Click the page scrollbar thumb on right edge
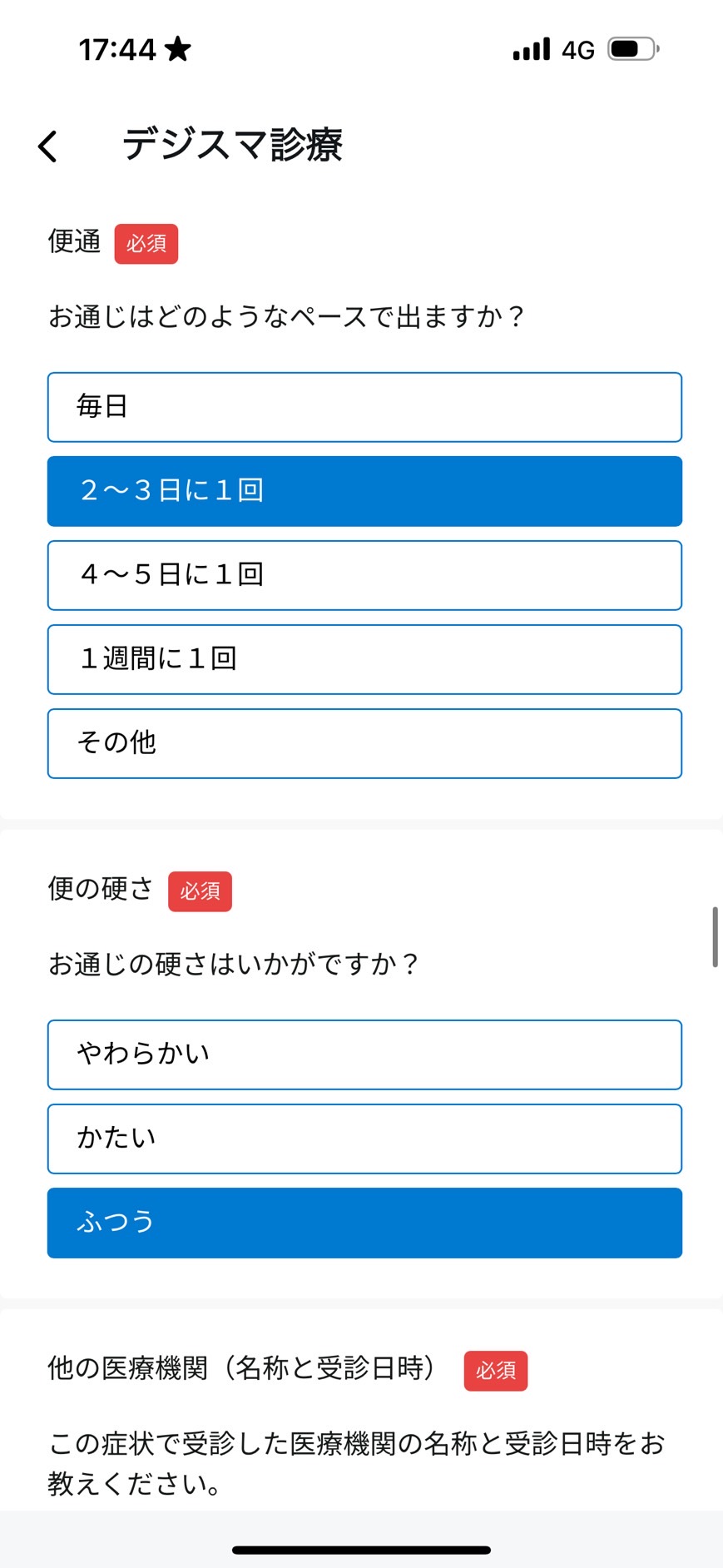The height and width of the screenshot is (1568, 723). pos(715,937)
